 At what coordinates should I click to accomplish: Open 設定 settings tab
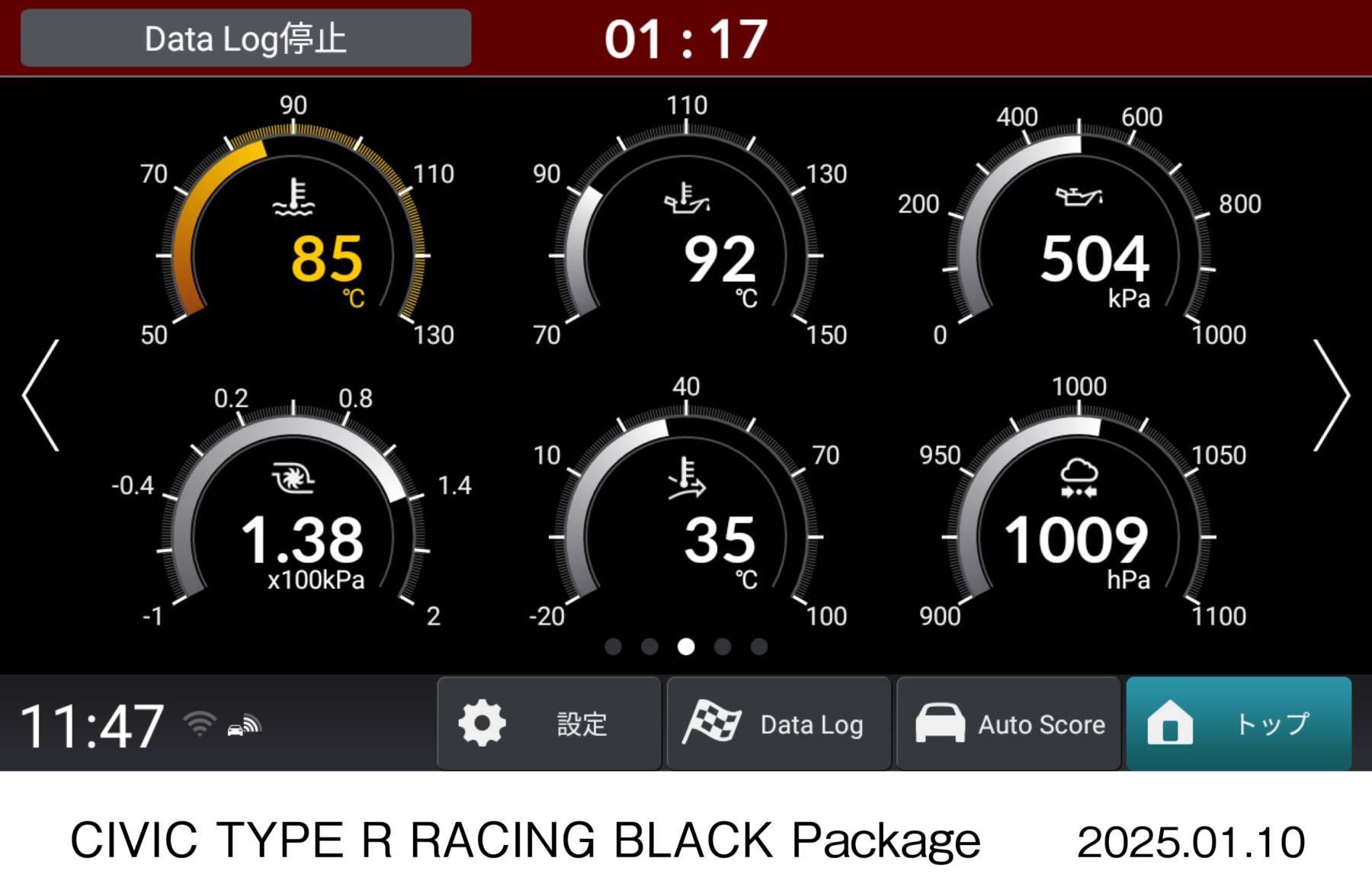coord(550,723)
